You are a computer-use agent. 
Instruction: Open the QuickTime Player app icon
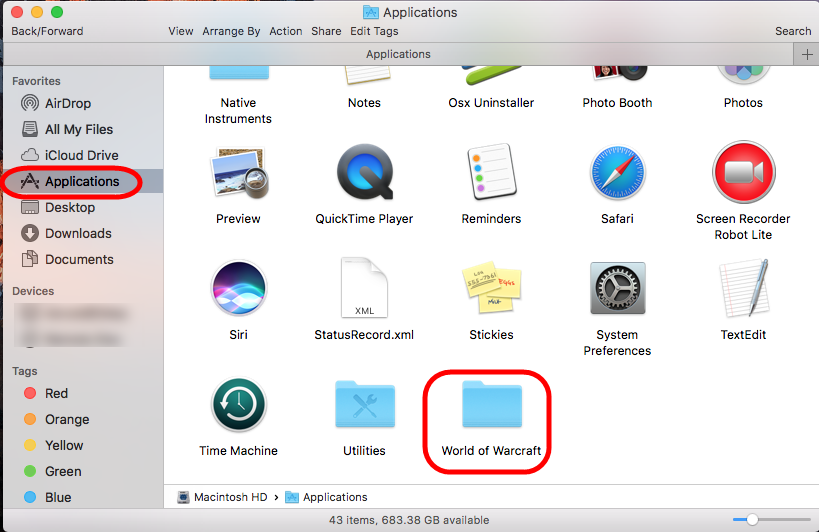tap(364, 173)
